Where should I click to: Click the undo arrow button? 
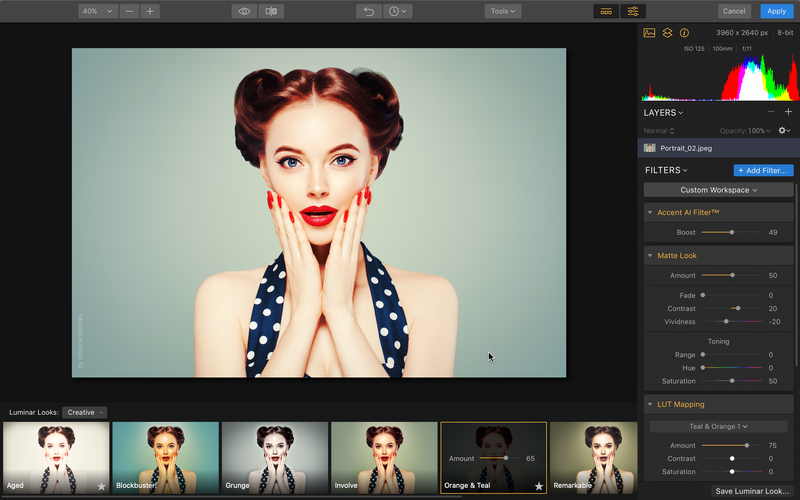click(369, 11)
